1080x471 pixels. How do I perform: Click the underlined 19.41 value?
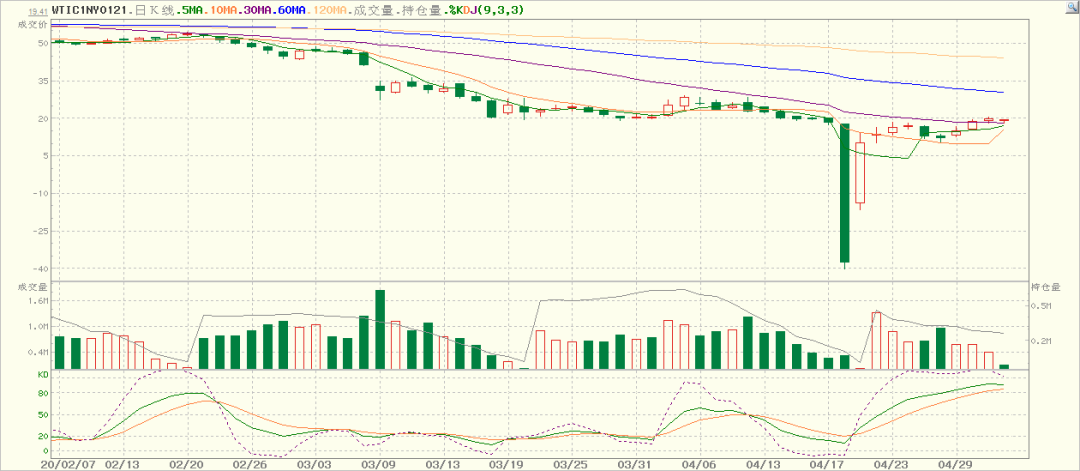tap(39, 11)
